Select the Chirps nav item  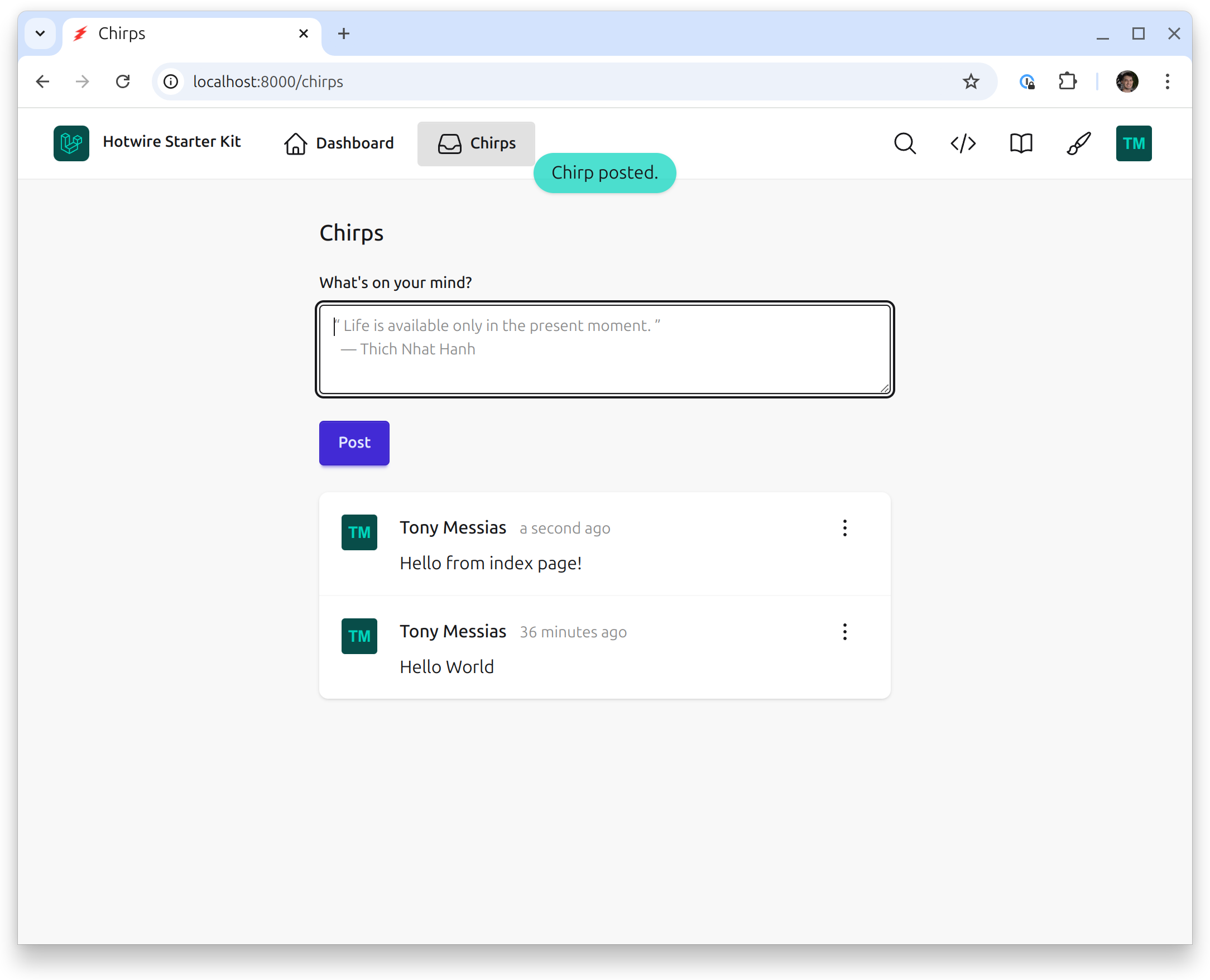point(476,143)
